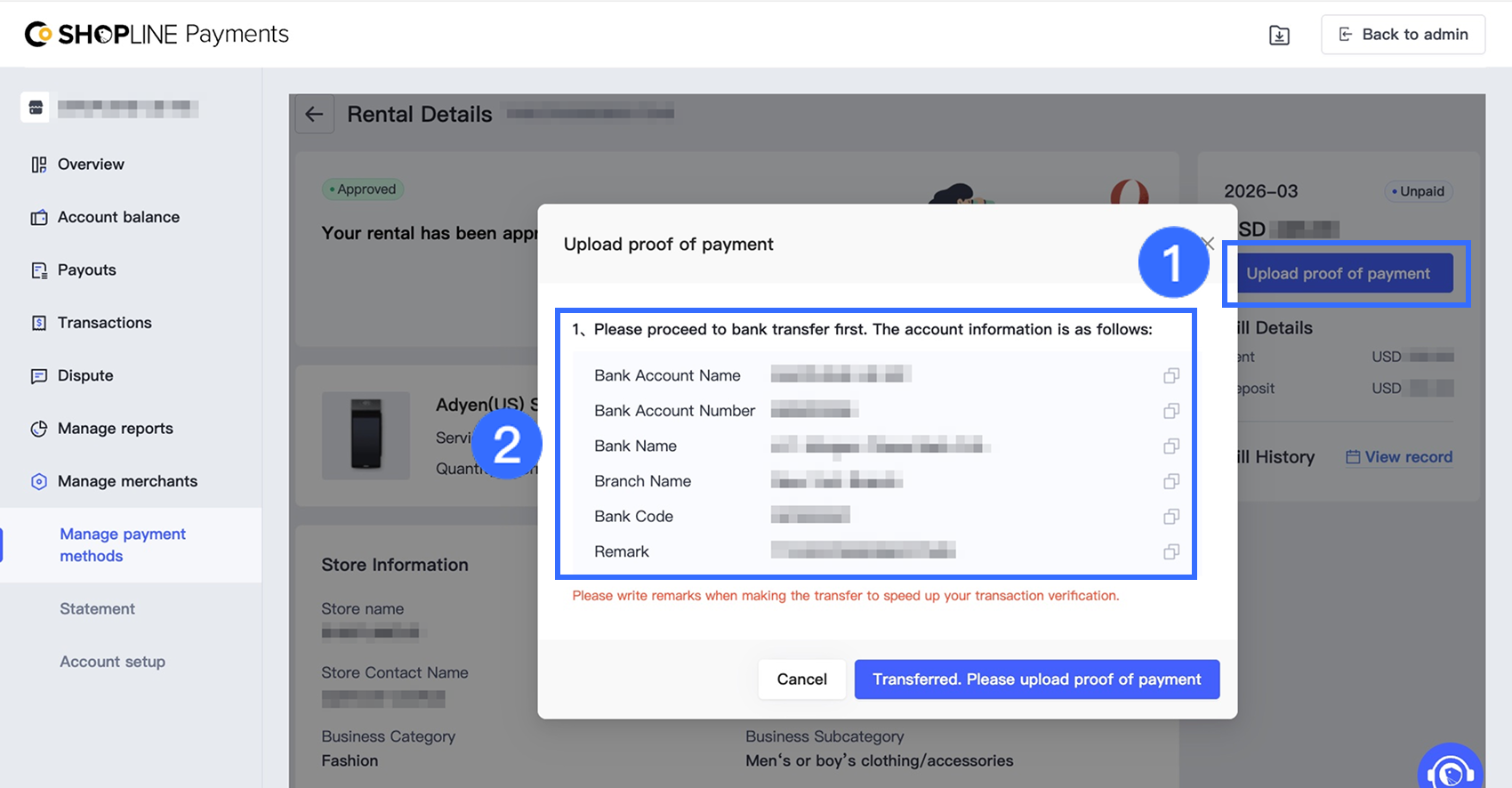1512x788 pixels.
Task: Open the Transactions section
Action: pos(104,323)
